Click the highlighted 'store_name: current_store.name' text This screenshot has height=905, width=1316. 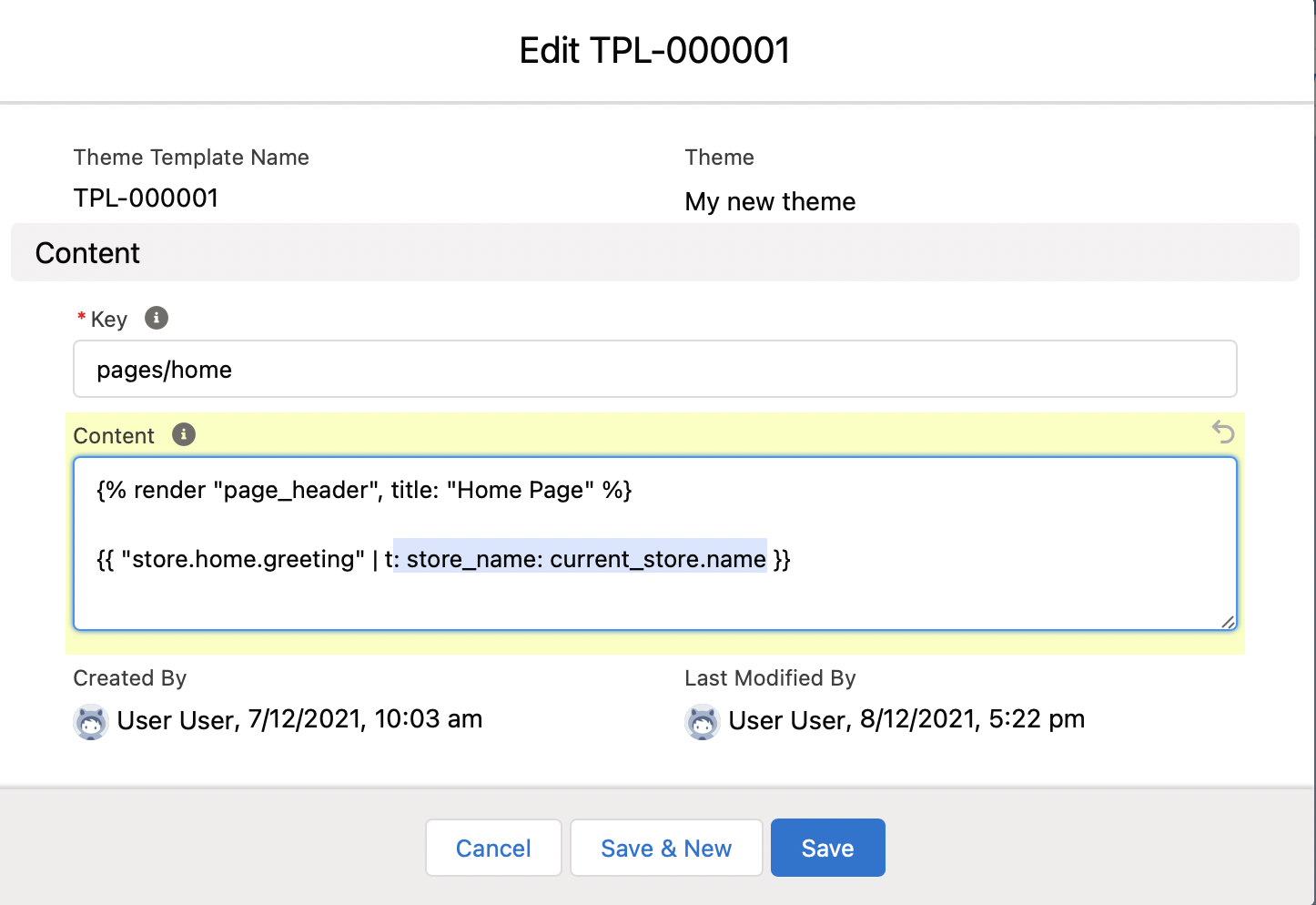tap(581, 558)
